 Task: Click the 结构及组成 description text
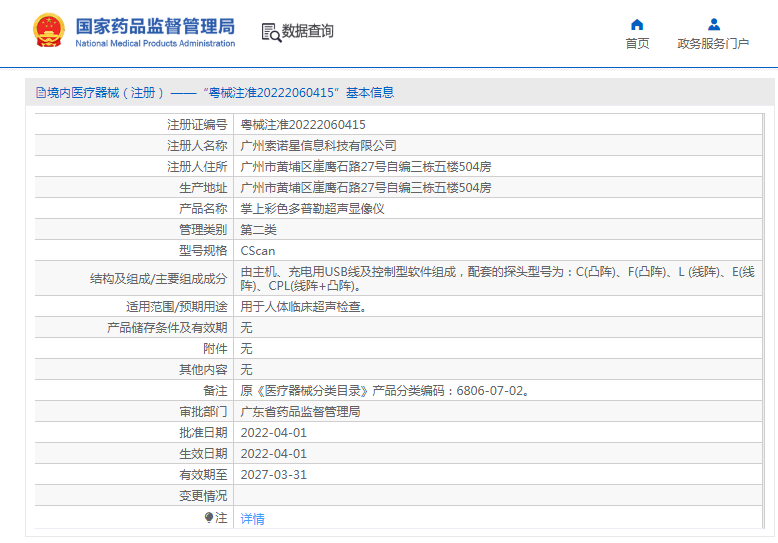(x=498, y=278)
